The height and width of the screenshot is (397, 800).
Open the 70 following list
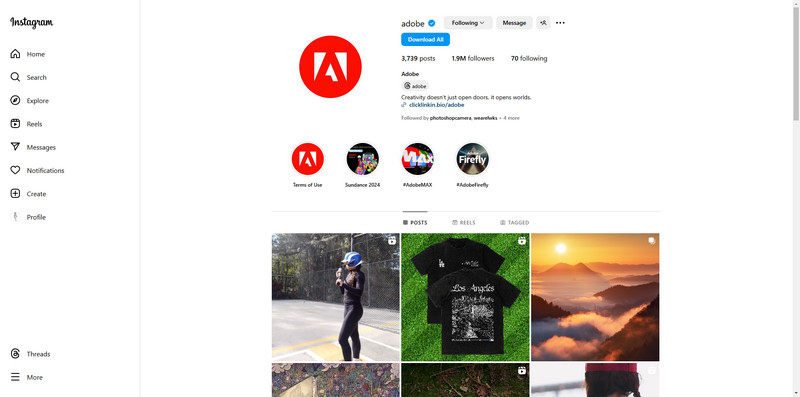[x=529, y=58]
